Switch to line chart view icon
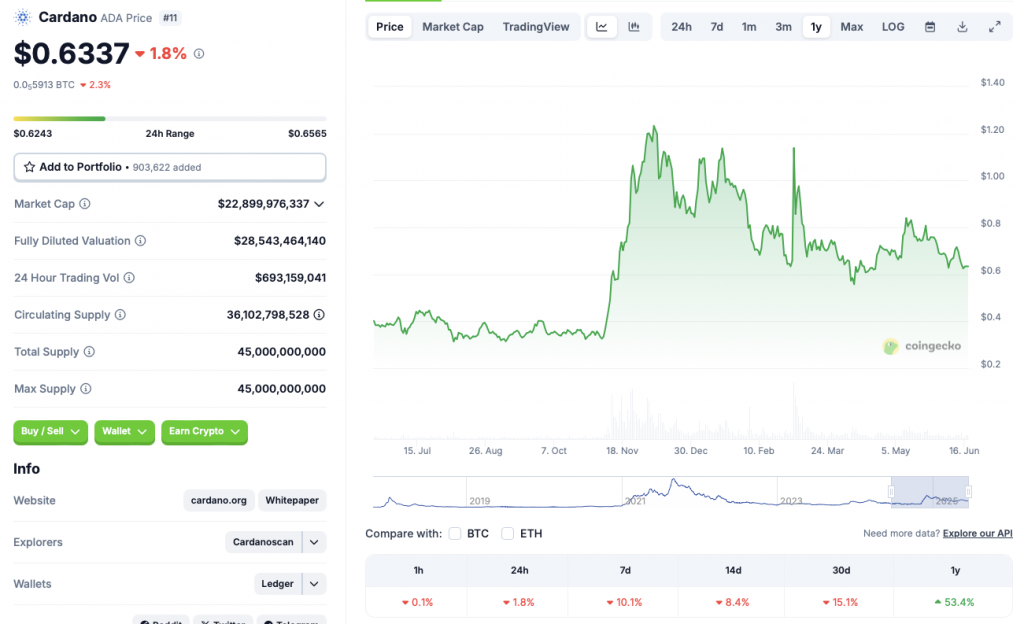 pos(601,27)
